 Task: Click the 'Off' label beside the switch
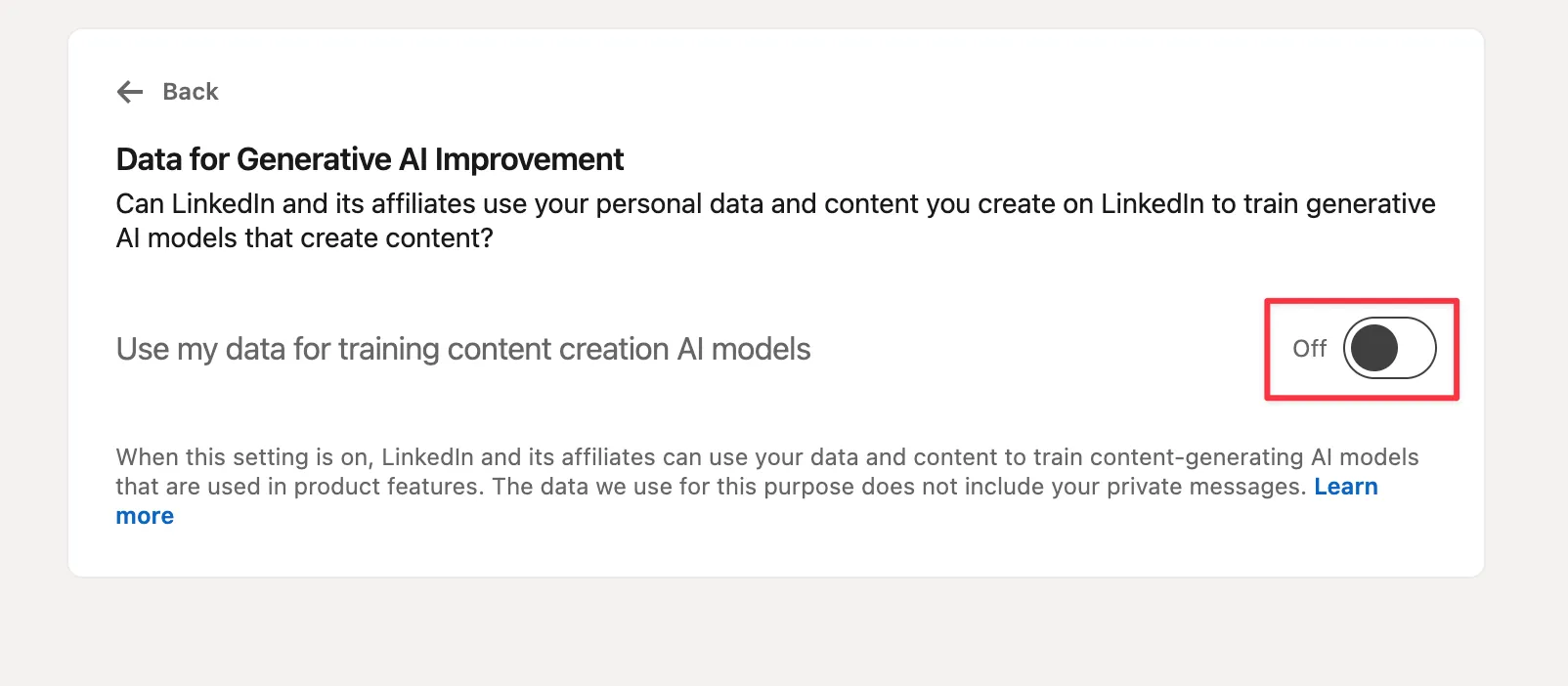(x=1310, y=348)
